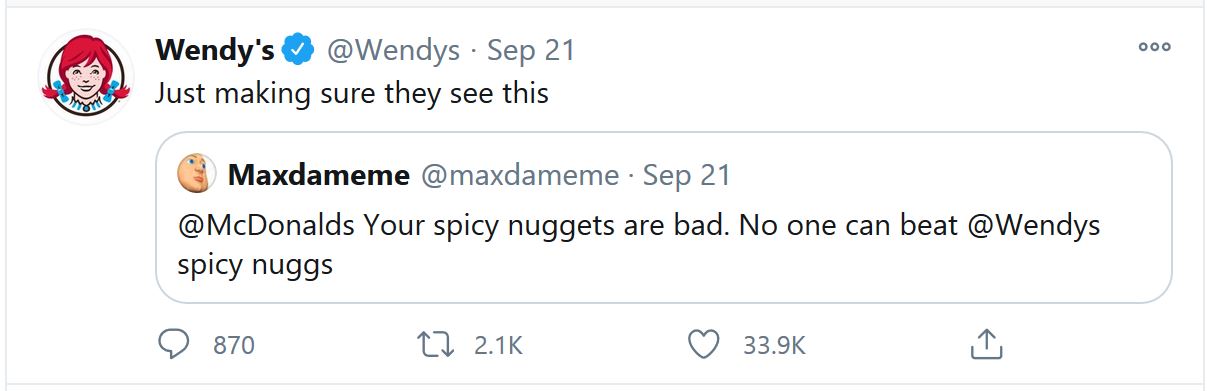The image size is (1207, 391).
Task: Click the Wendy's display name
Action: point(216,50)
